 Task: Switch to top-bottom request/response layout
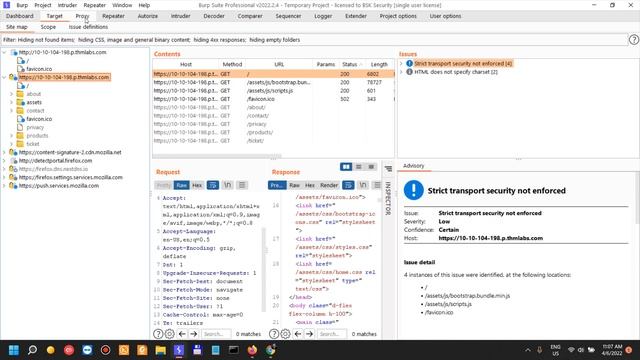[x=358, y=167]
